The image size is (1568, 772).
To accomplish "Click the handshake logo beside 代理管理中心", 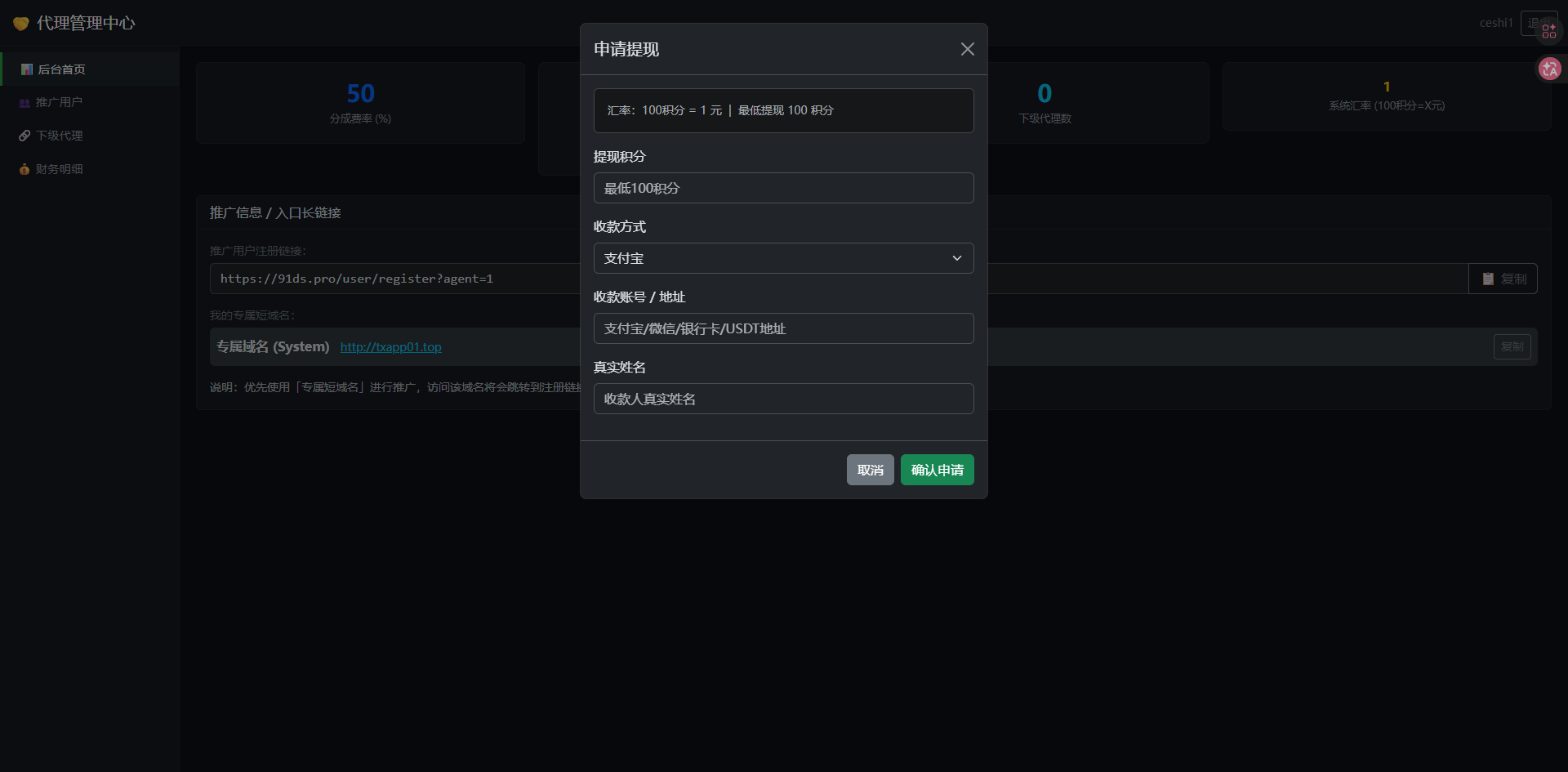I will [x=21, y=24].
